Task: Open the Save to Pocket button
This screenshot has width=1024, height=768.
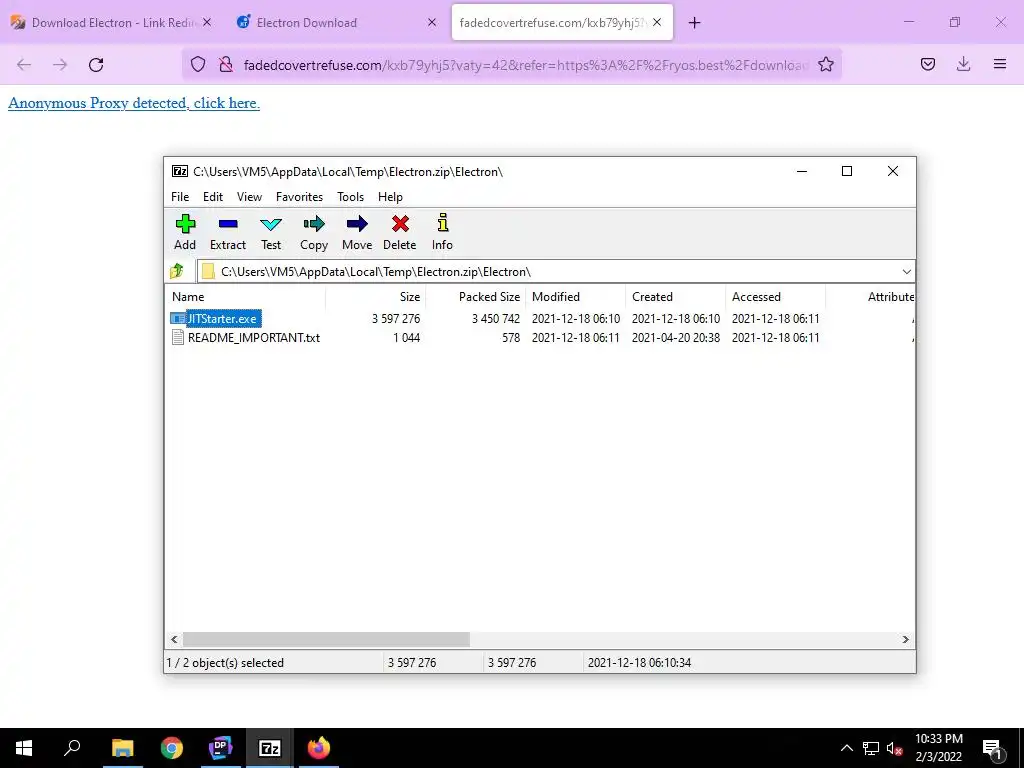Action: click(x=927, y=64)
